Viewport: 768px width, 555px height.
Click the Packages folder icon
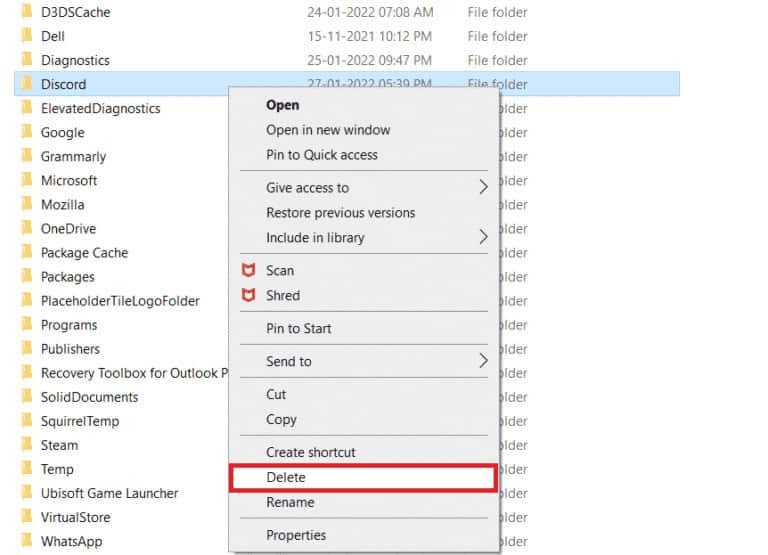(x=27, y=276)
